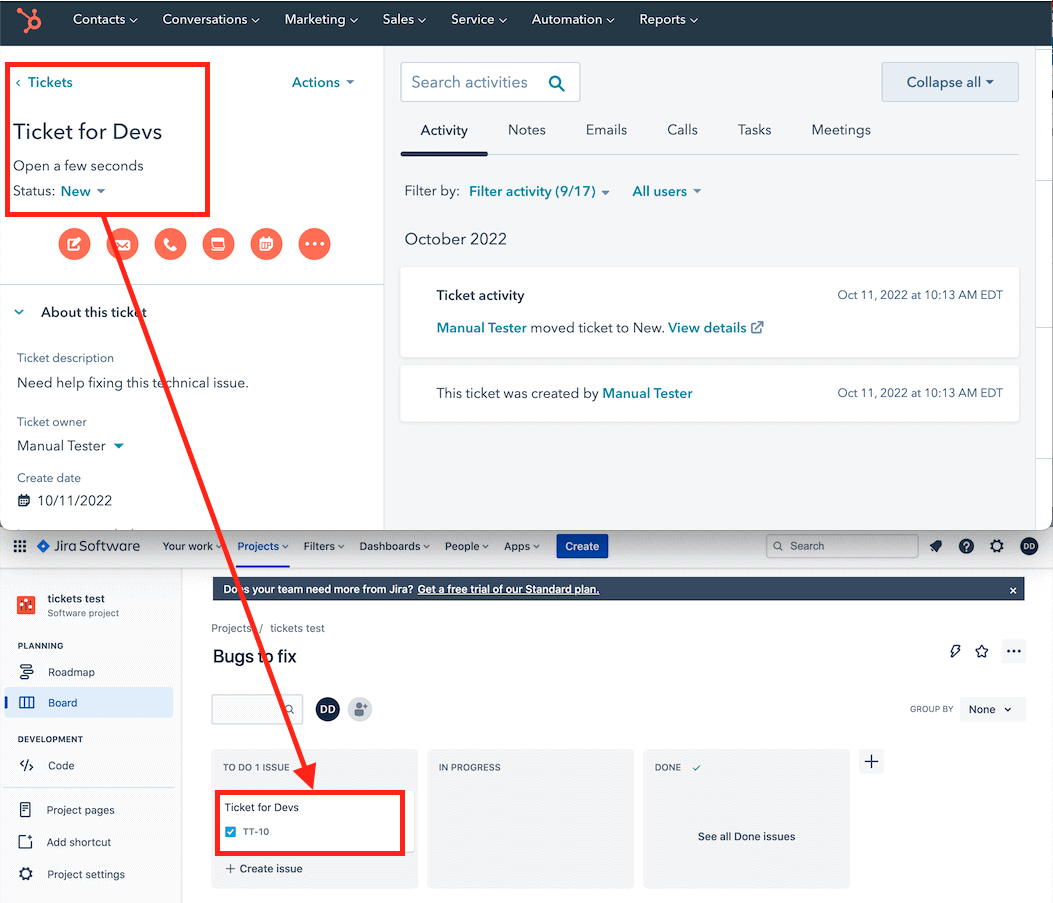Open the Marketing menu in HubSpot
Viewport: 1053px width, 903px height.
click(x=321, y=19)
